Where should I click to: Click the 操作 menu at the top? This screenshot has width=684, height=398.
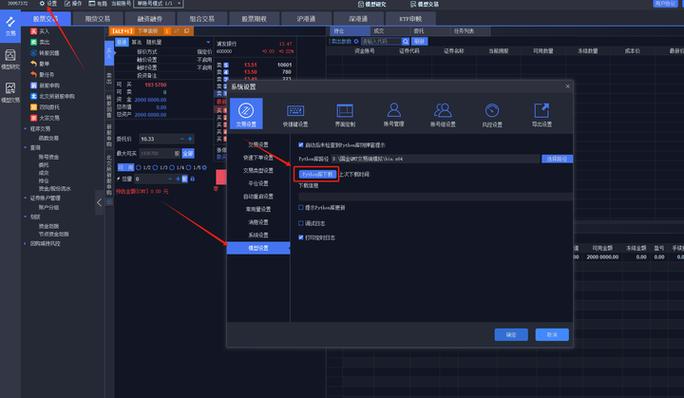pyautogui.click(x=73, y=3)
